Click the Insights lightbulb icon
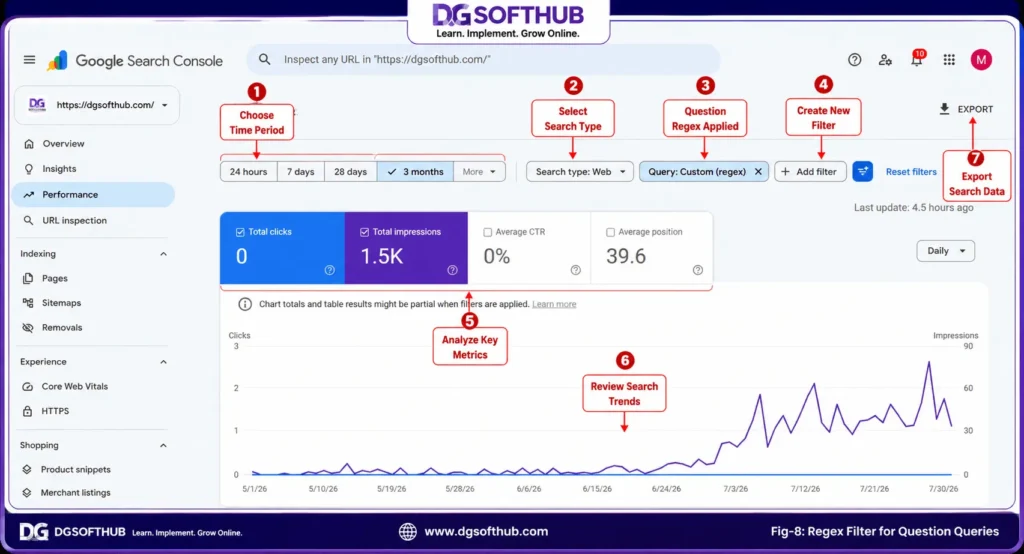1024x554 pixels. pos(28,169)
